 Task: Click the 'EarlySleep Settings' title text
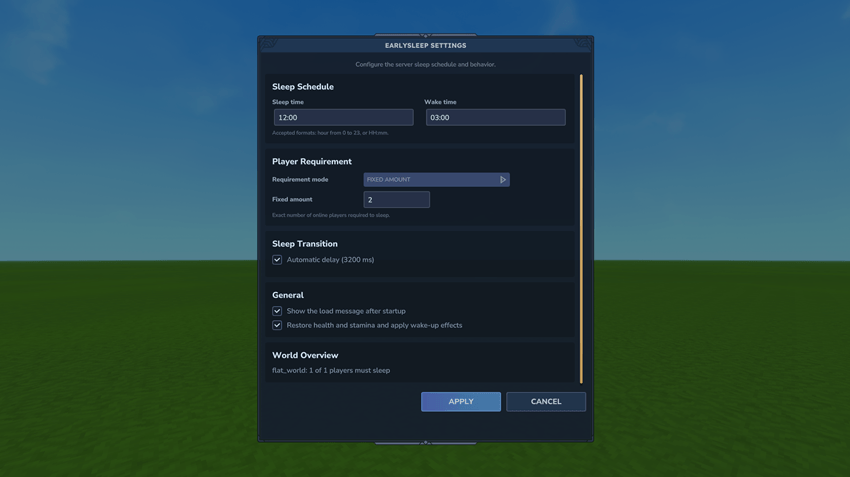tap(426, 46)
